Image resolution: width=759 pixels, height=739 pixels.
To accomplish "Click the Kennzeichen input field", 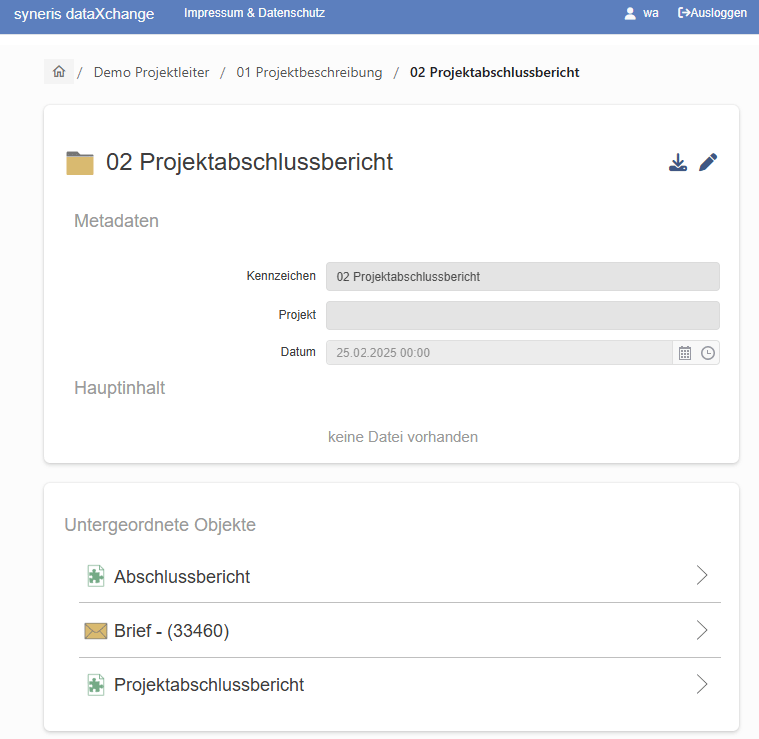I will (523, 276).
